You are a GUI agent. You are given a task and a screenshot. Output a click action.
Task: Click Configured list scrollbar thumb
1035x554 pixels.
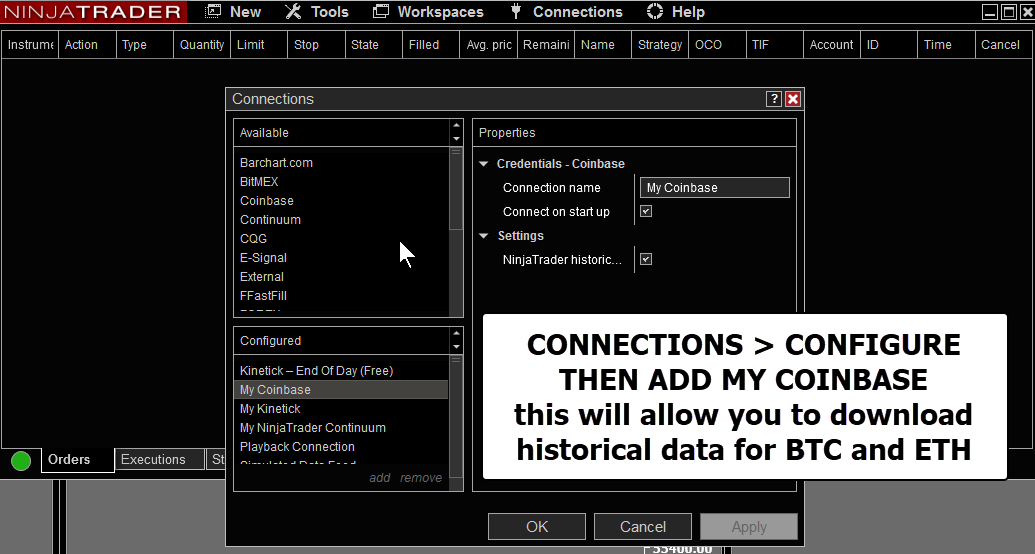455,416
